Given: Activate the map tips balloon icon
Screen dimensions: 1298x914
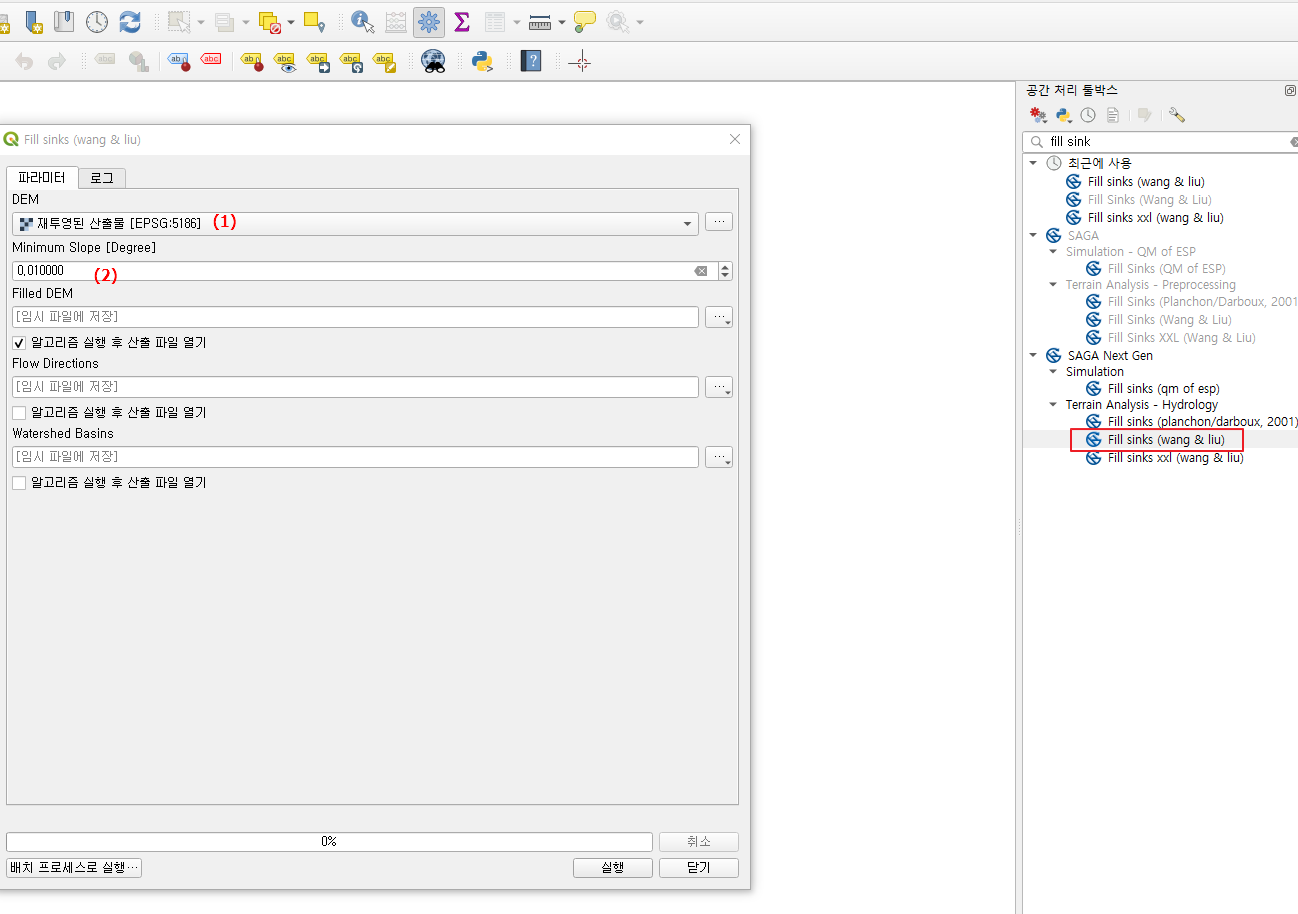Looking at the screenshot, I should tap(585, 21).
